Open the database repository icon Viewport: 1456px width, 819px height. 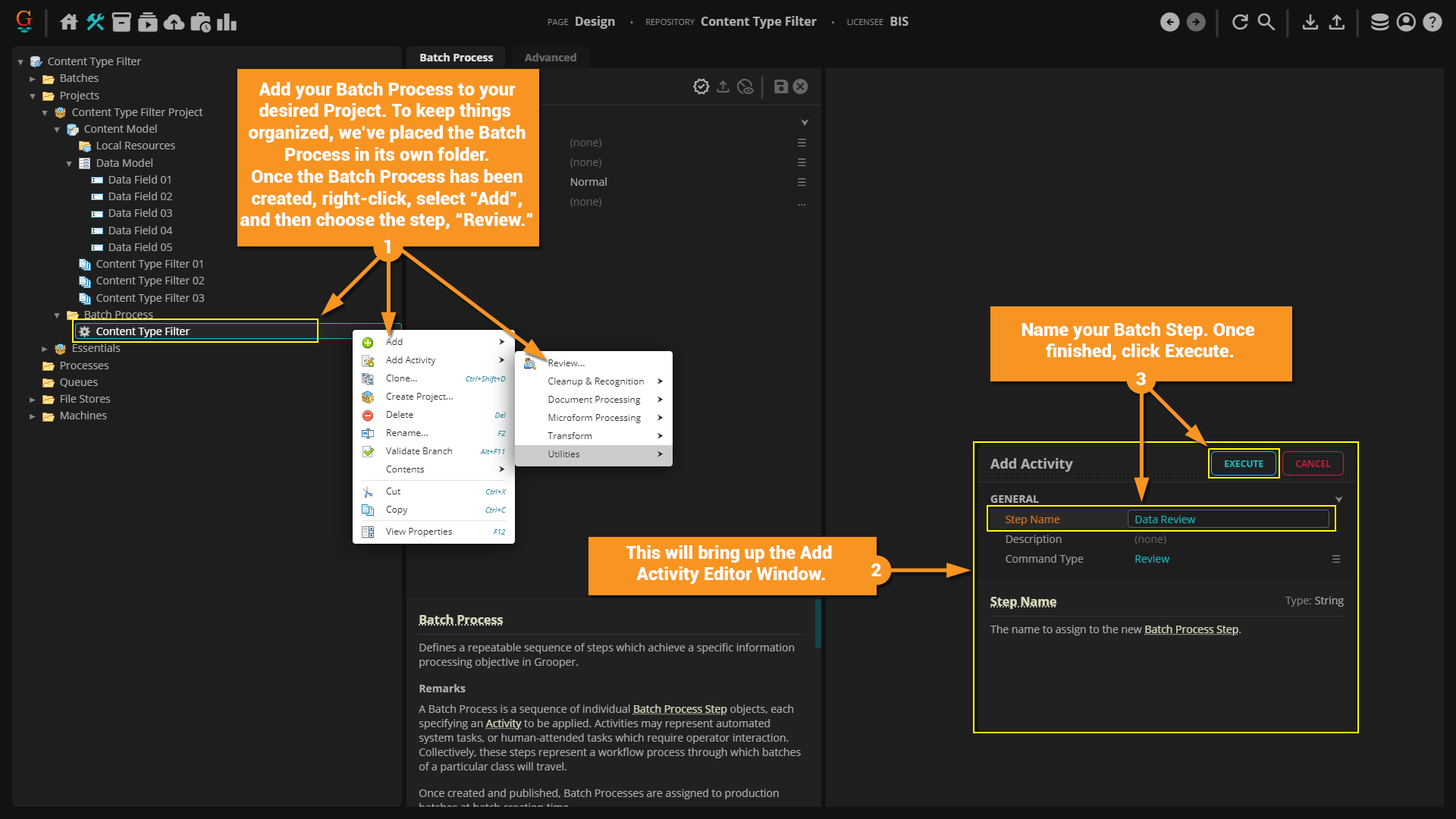point(1380,22)
